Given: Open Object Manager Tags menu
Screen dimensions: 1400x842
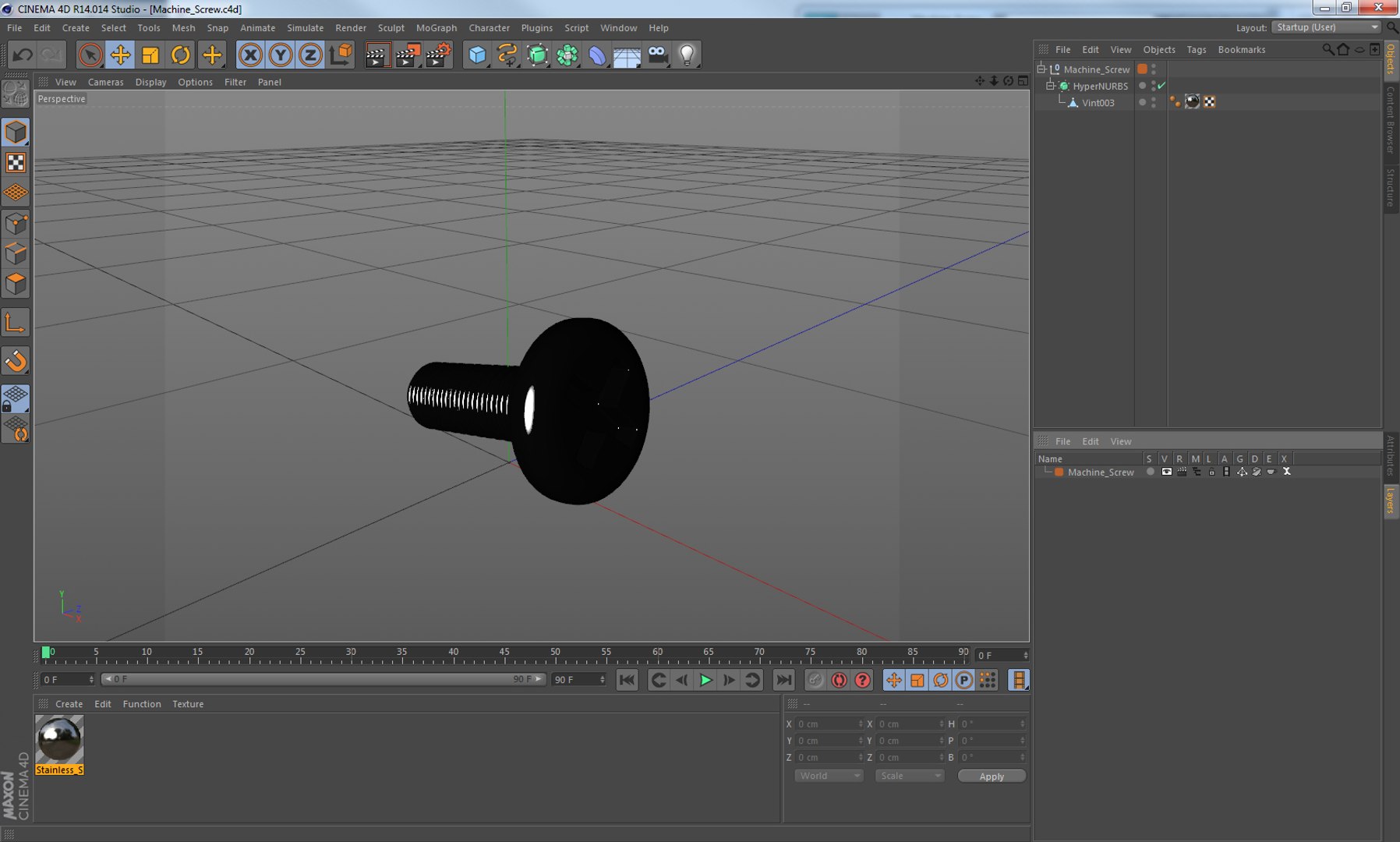Looking at the screenshot, I should [x=1196, y=49].
